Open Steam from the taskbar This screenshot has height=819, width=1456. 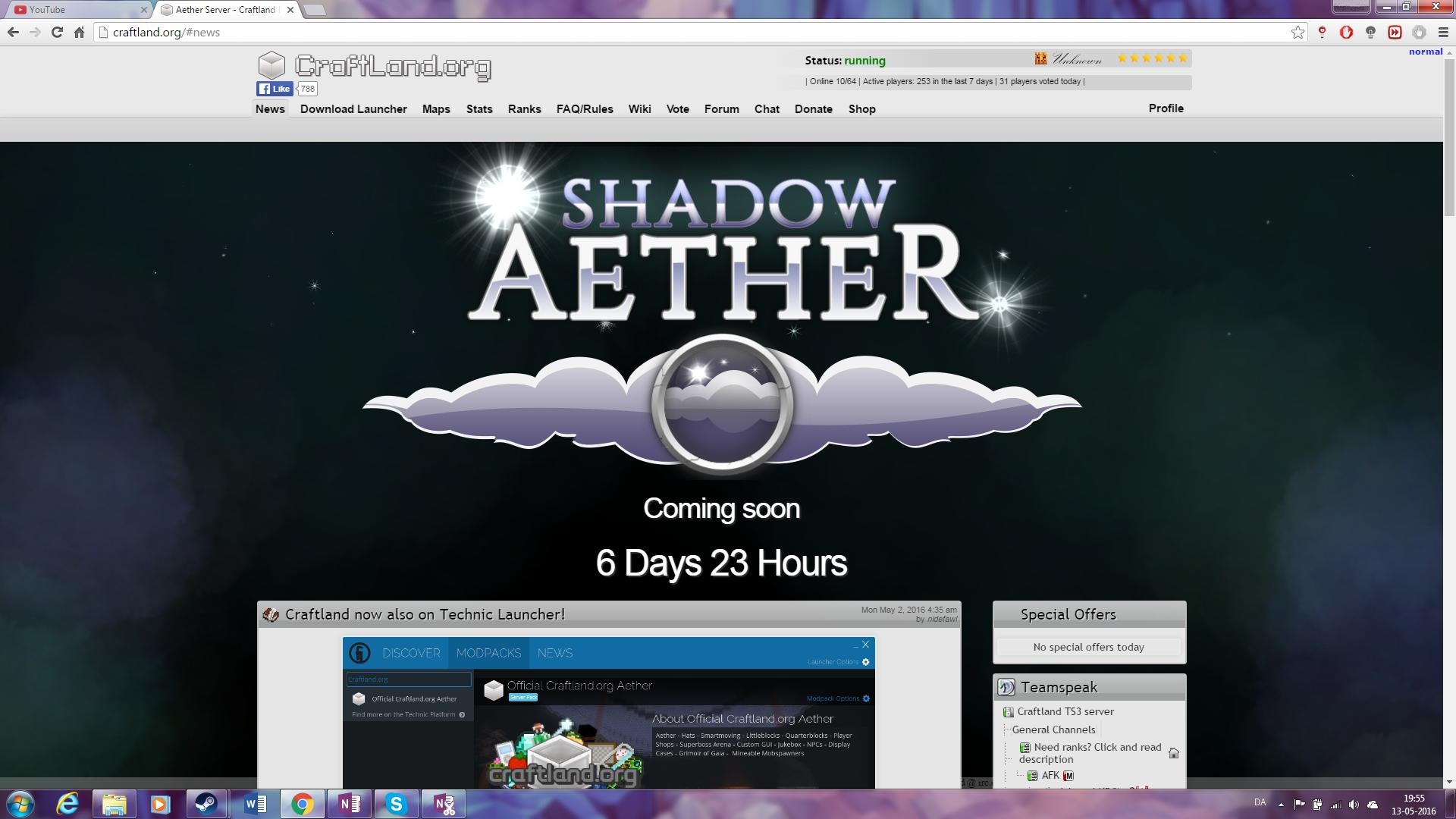(x=206, y=804)
